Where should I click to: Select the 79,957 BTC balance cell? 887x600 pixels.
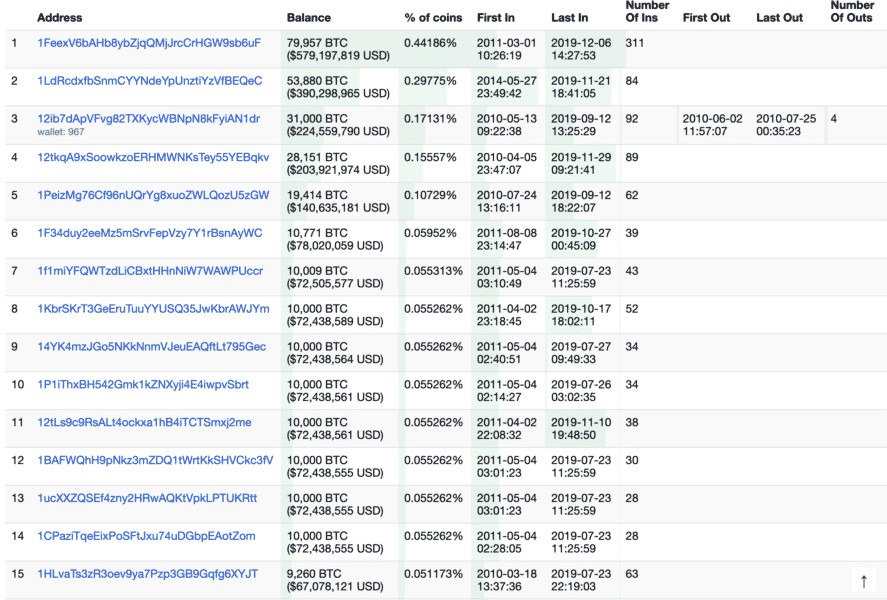pyautogui.click(x=338, y=49)
